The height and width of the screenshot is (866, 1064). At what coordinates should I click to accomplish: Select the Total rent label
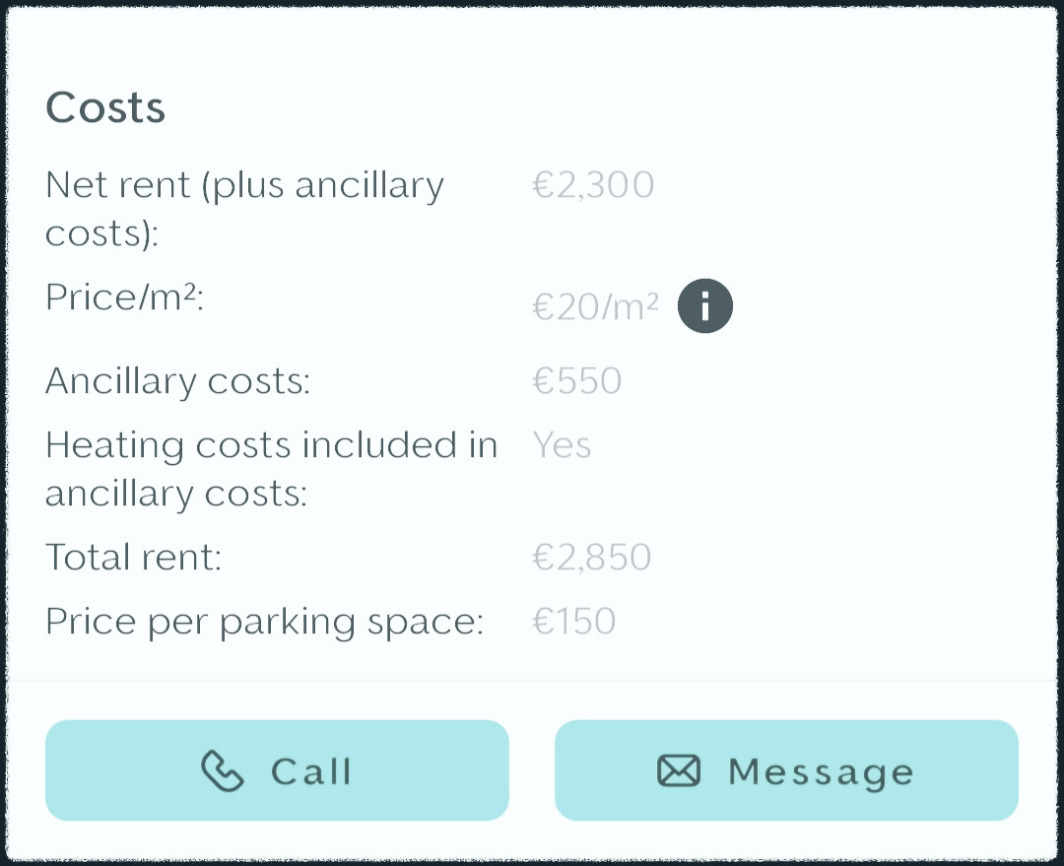tap(133, 557)
